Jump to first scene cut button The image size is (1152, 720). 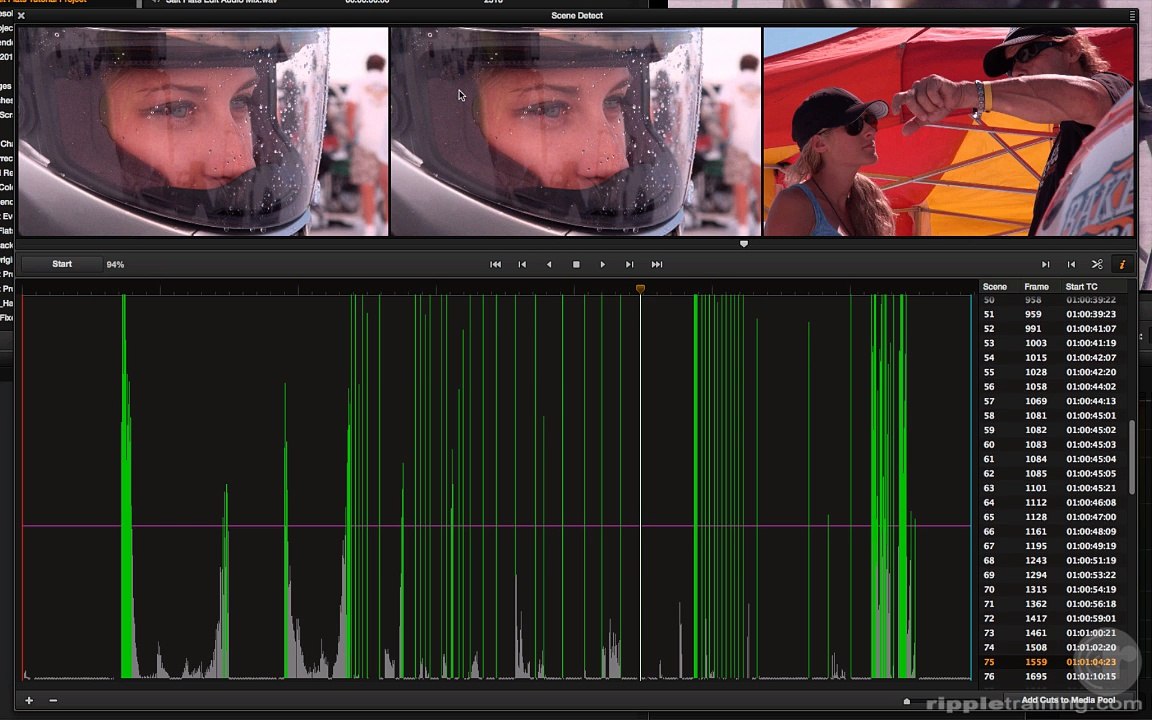tap(495, 264)
